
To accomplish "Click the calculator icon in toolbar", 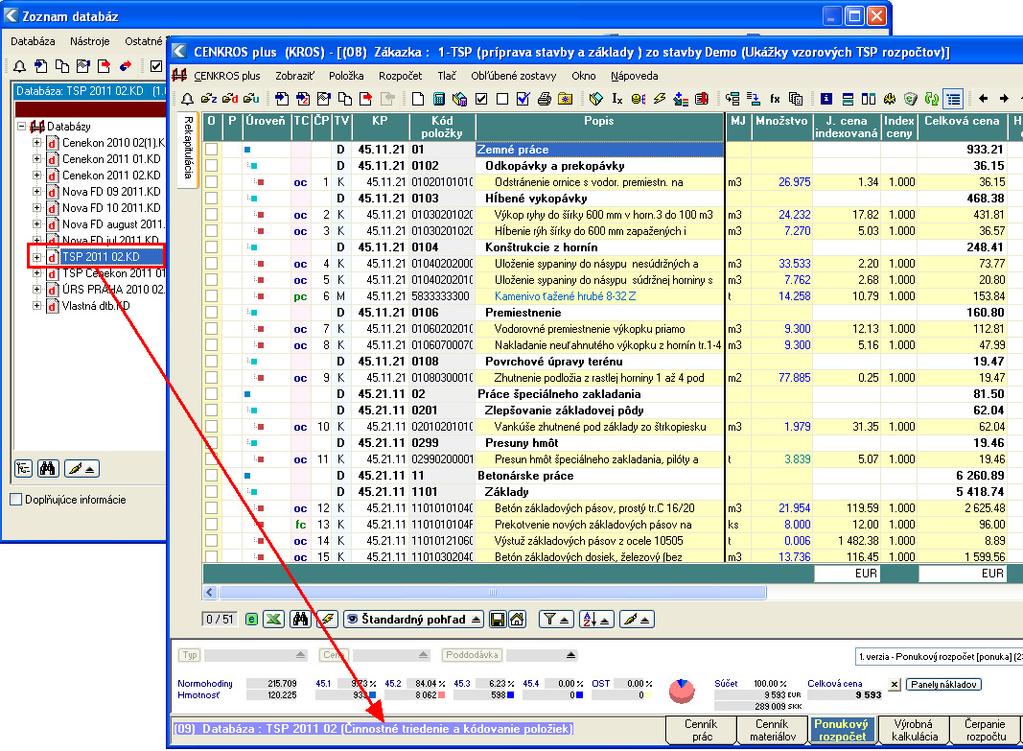I will (439, 99).
